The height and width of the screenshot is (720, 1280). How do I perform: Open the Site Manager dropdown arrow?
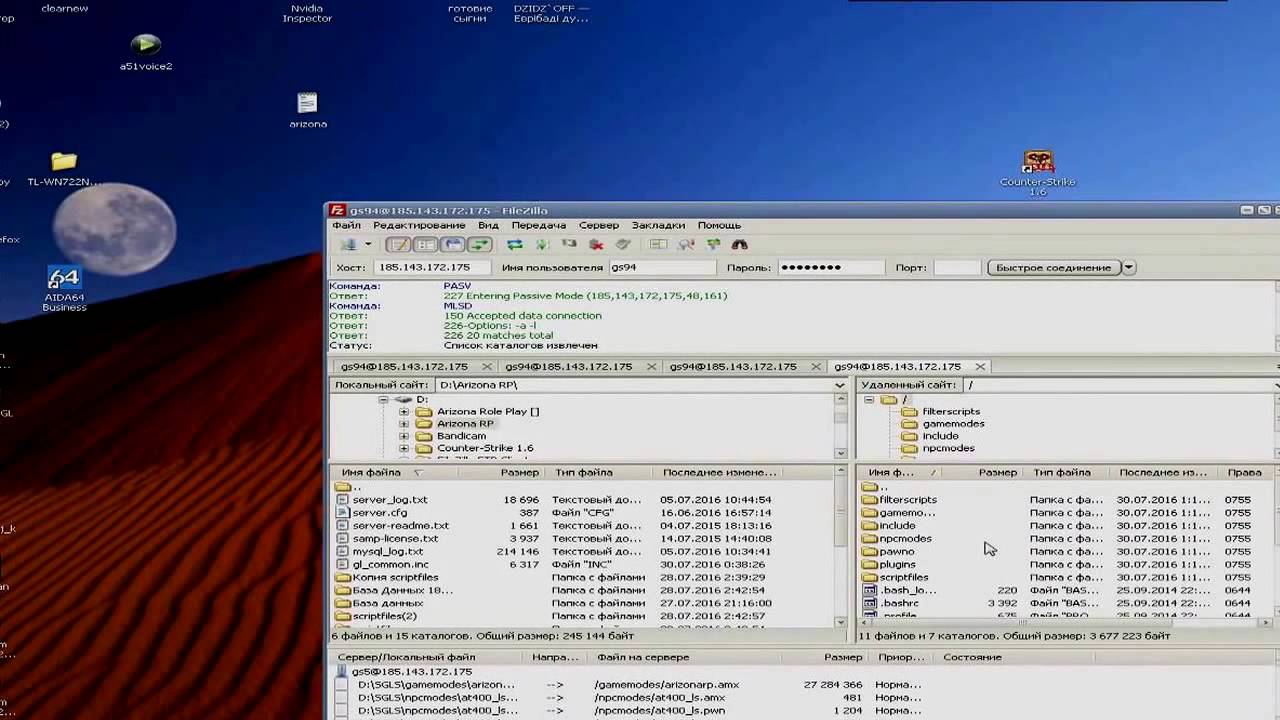367,244
